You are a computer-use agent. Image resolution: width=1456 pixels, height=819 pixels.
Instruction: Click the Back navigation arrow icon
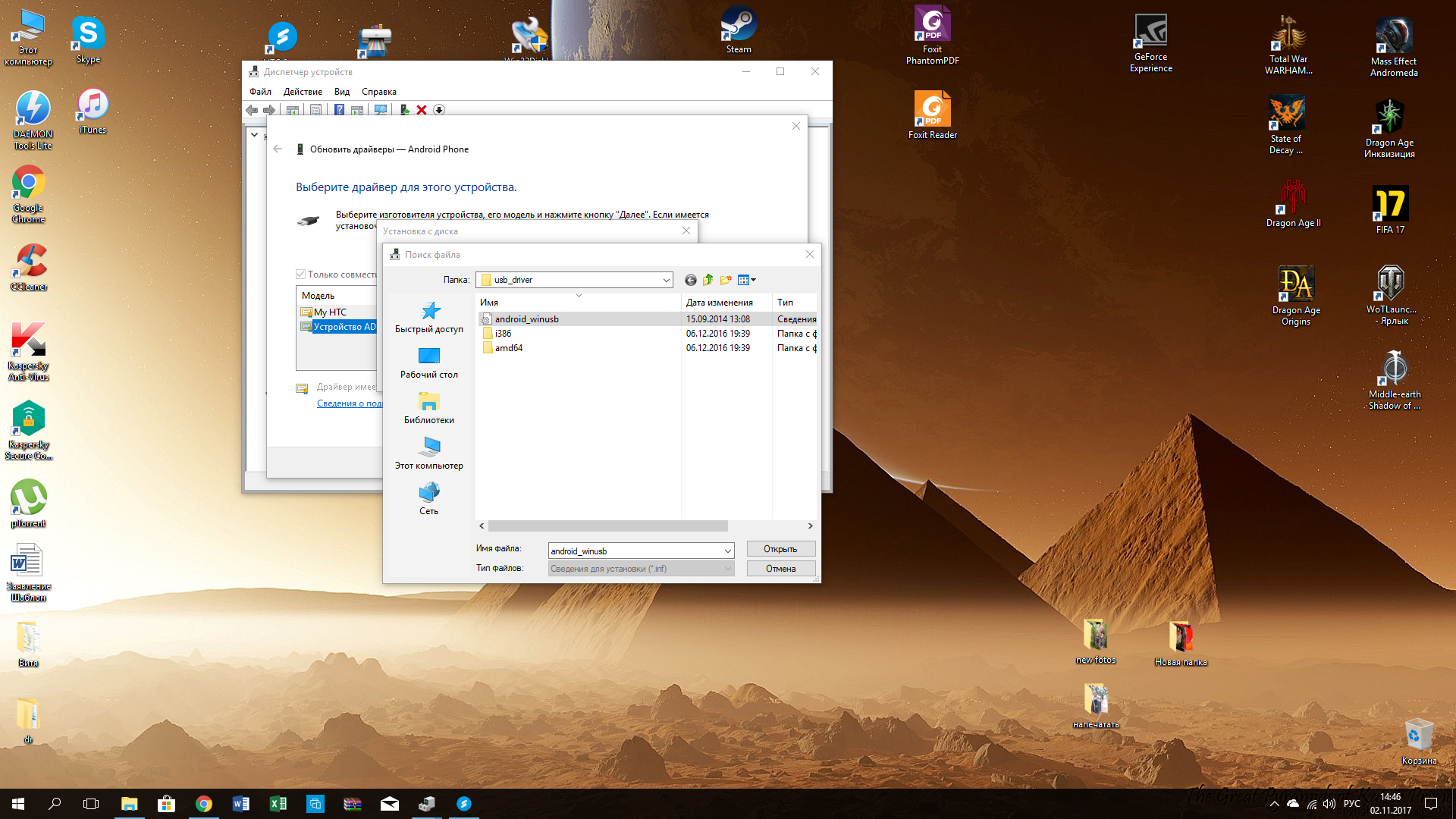[690, 280]
